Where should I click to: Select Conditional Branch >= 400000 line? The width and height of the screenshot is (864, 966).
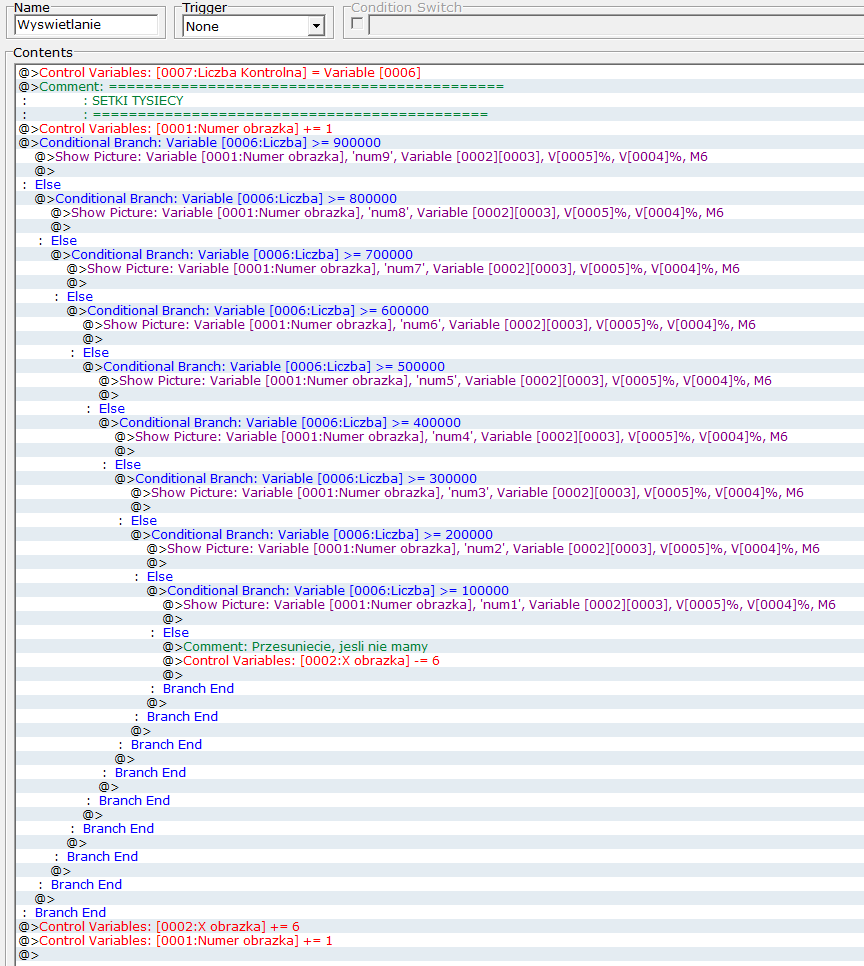(280, 423)
